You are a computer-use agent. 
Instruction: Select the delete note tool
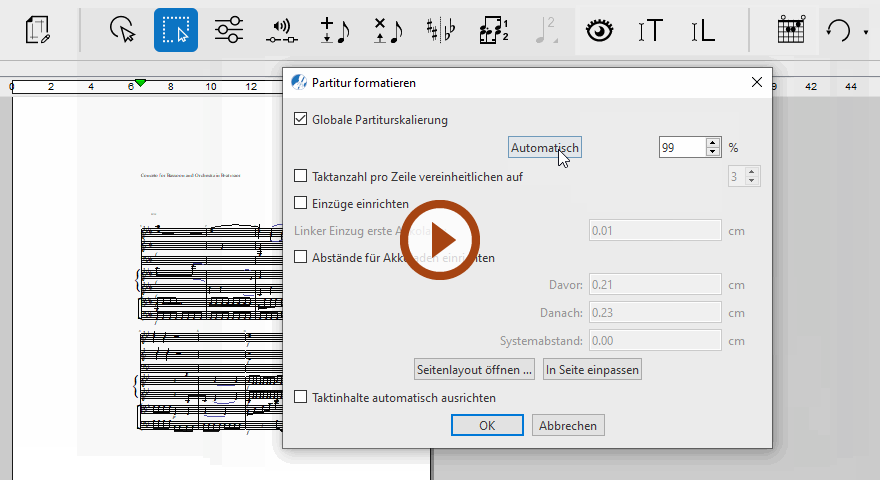[387, 30]
